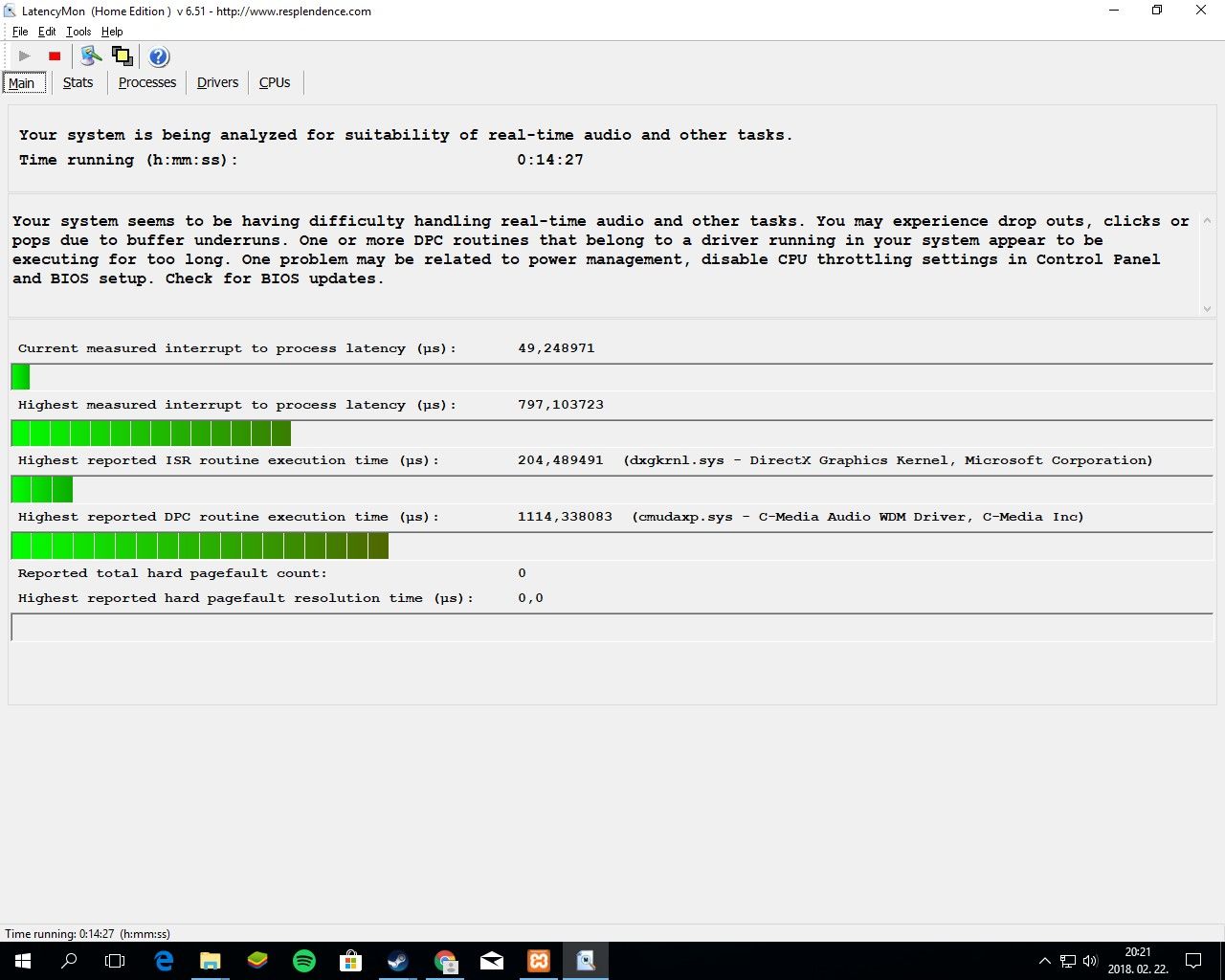This screenshot has height=980, width=1225.
Task: Click the ISR time value 204,489491
Action: pyautogui.click(x=561, y=460)
